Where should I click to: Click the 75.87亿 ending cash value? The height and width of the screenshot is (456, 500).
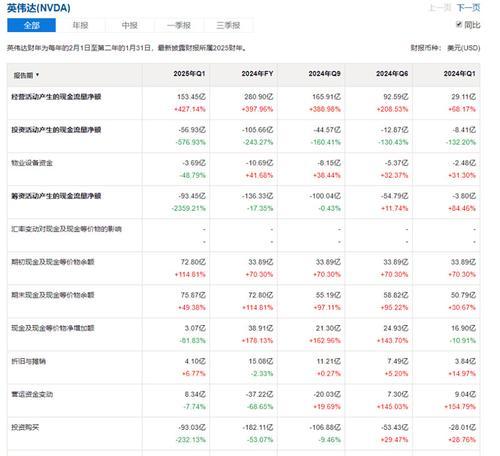(x=193, y=295)
